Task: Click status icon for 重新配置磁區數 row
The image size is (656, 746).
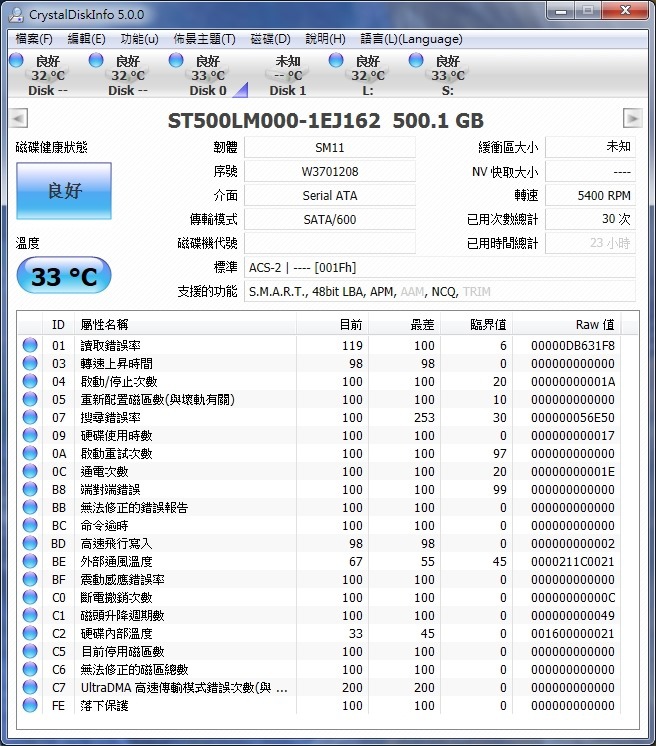Action: click(x=30, y=399)
